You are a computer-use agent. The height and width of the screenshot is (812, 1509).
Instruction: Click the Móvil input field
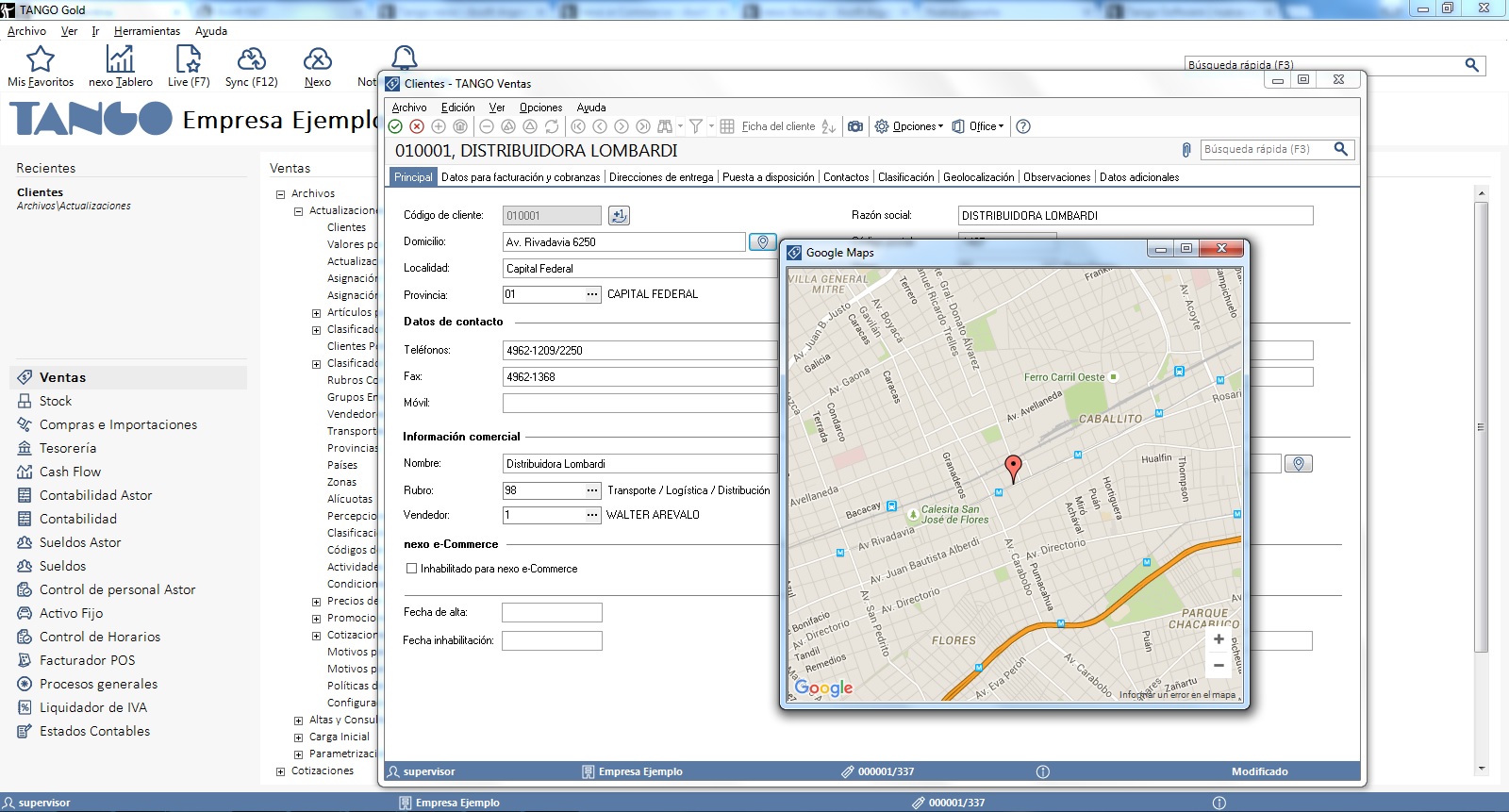[639, 404]
